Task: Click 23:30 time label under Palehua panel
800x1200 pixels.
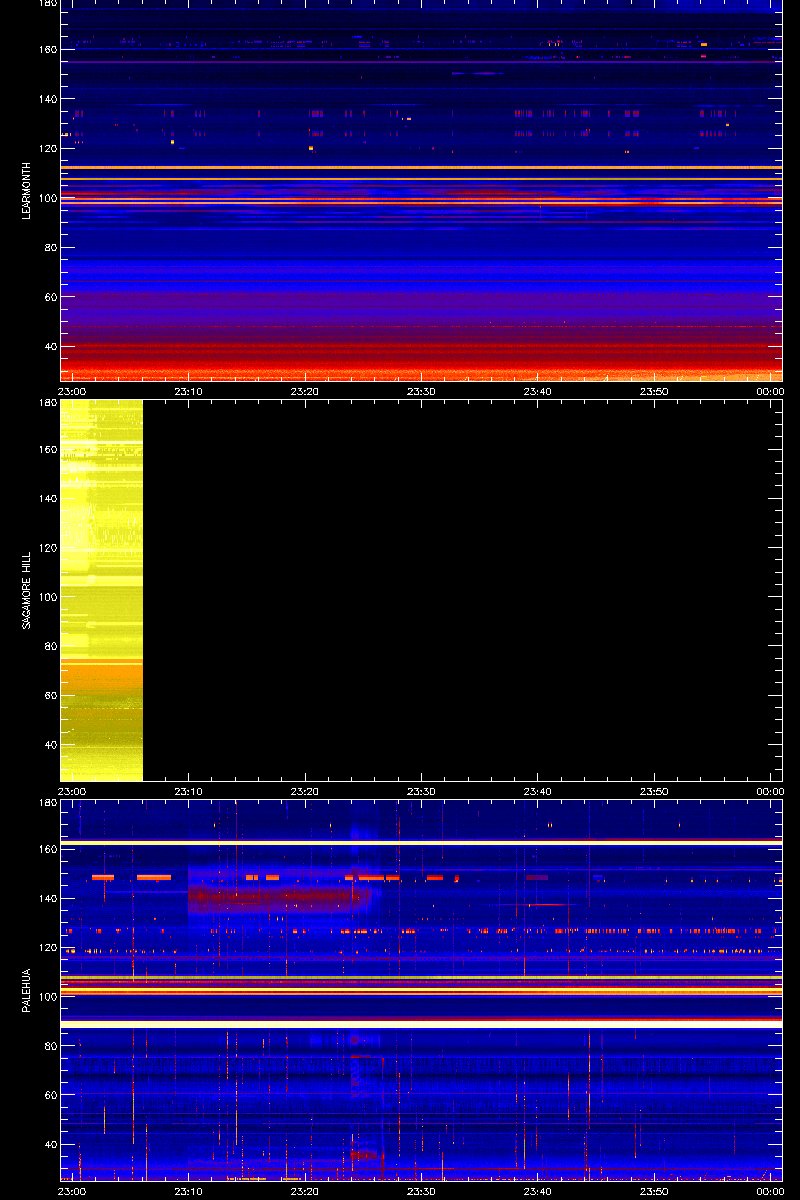Action: tap(421, 1191)
